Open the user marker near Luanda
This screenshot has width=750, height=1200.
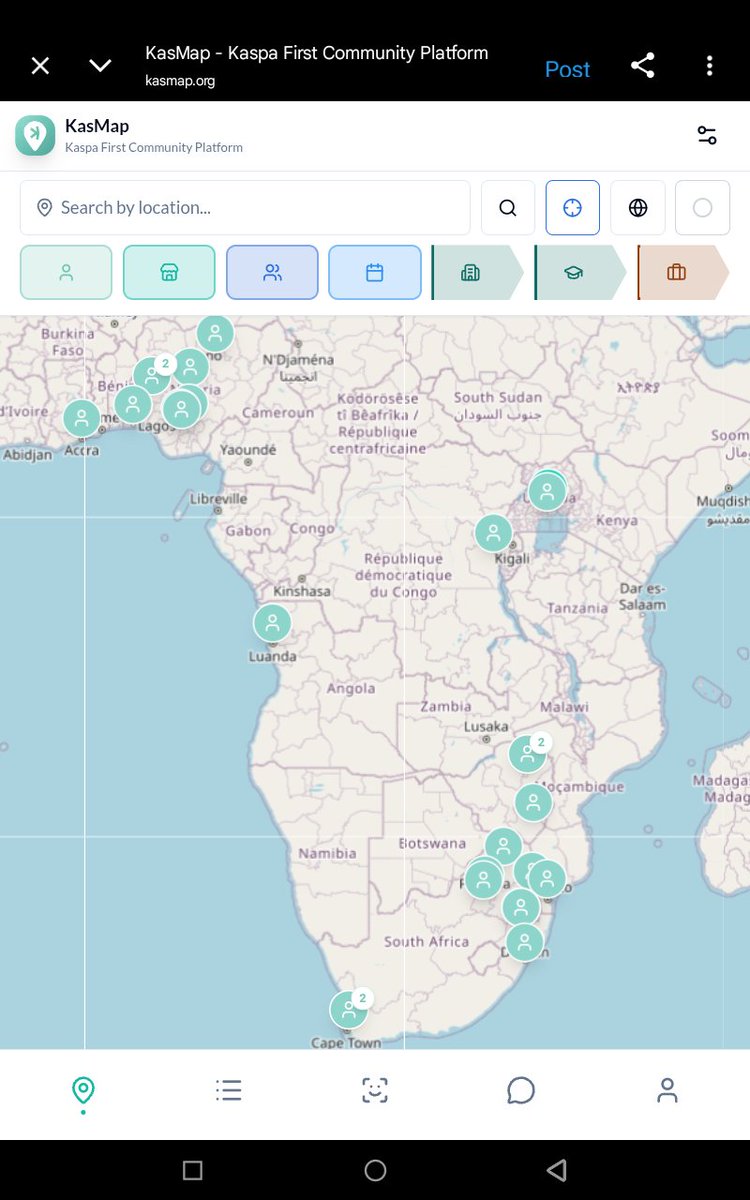point(272,623)
